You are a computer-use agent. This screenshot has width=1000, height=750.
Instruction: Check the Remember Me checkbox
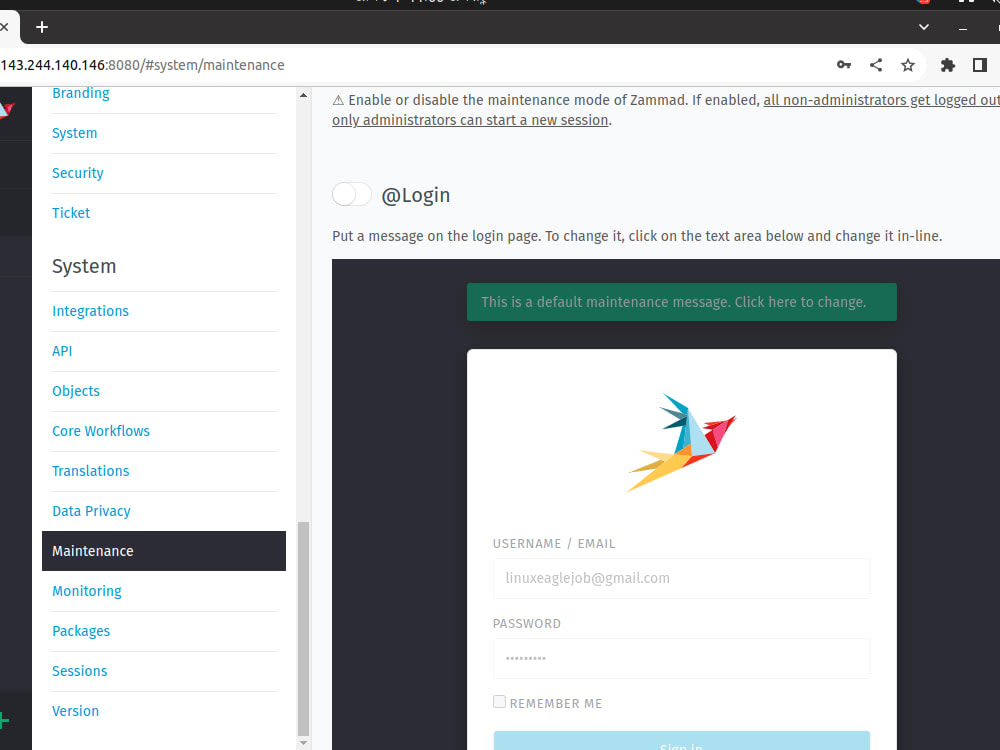499,702
